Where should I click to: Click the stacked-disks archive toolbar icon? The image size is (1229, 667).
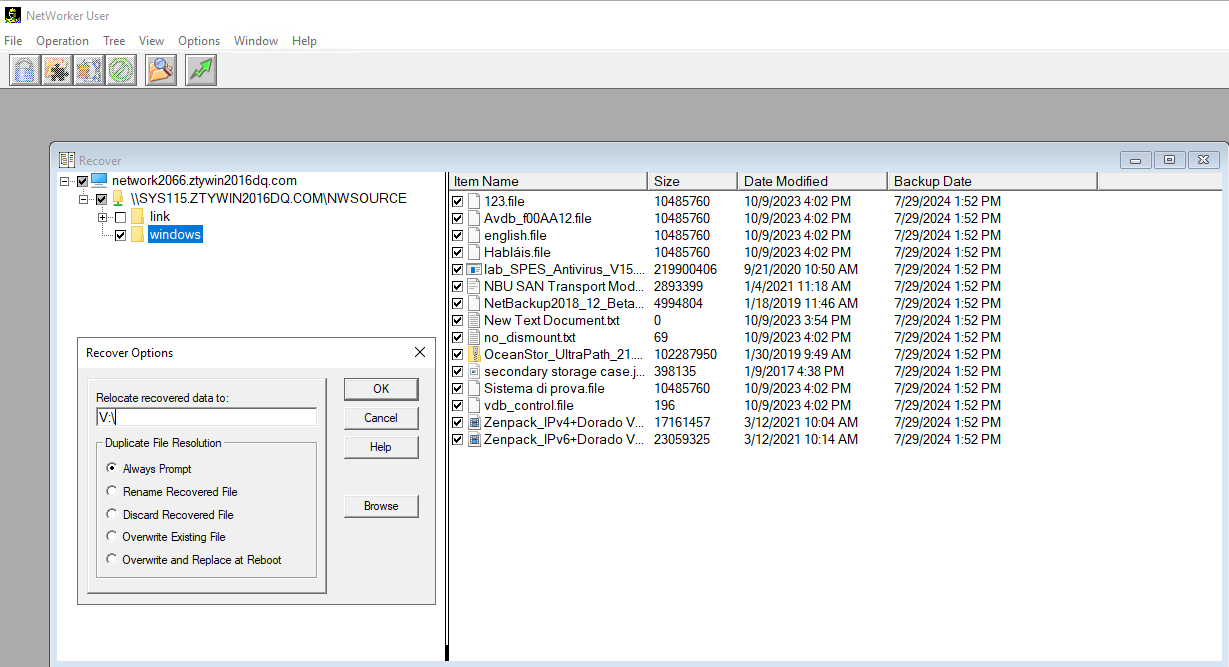[x=89, y=70]
